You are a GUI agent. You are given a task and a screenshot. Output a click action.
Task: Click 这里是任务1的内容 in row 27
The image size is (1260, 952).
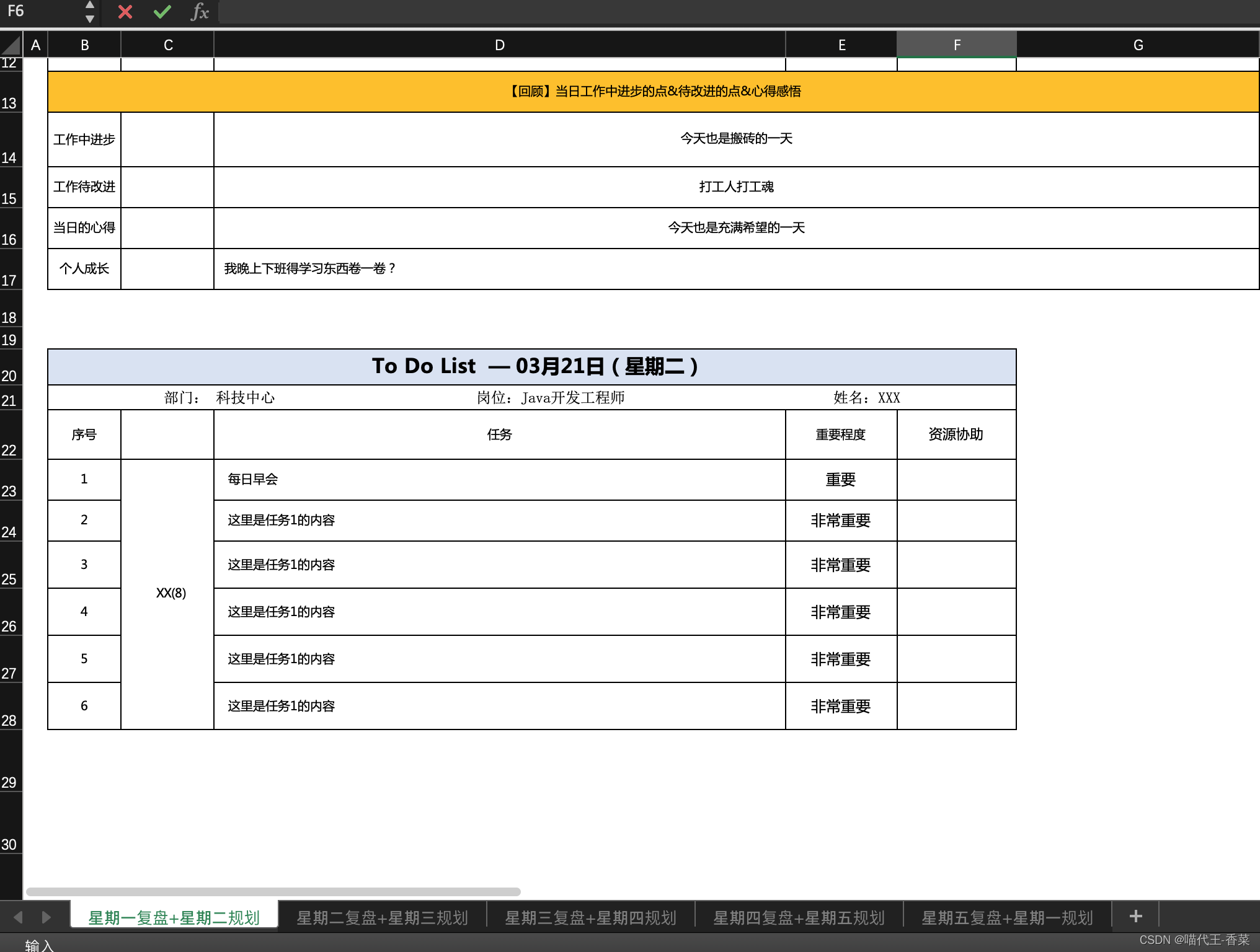[500, 659]
